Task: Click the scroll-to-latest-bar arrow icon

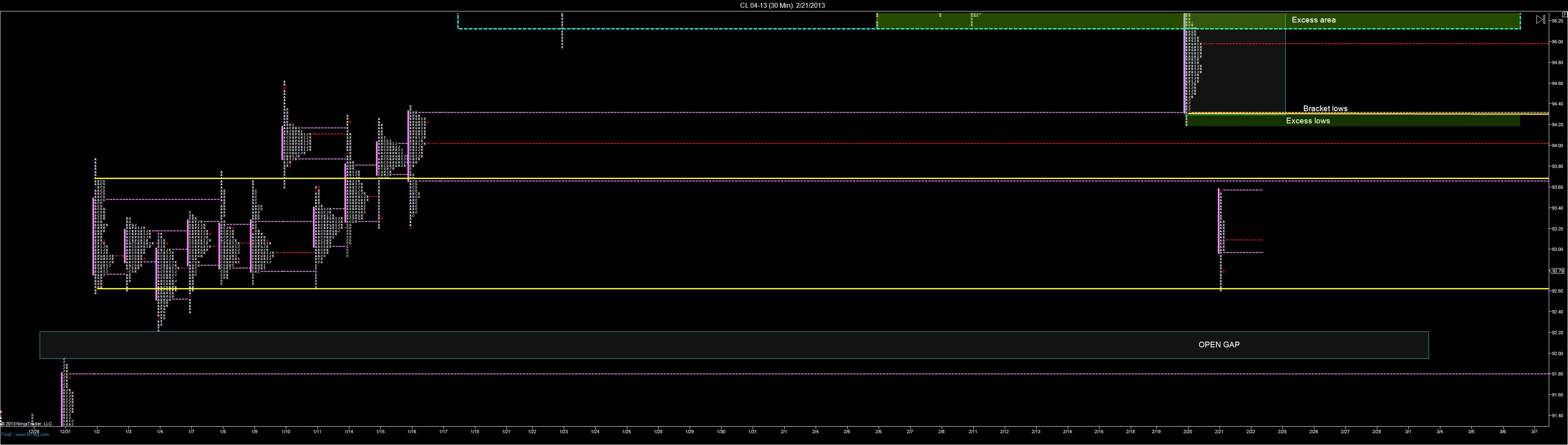Action: point(1540,20)
